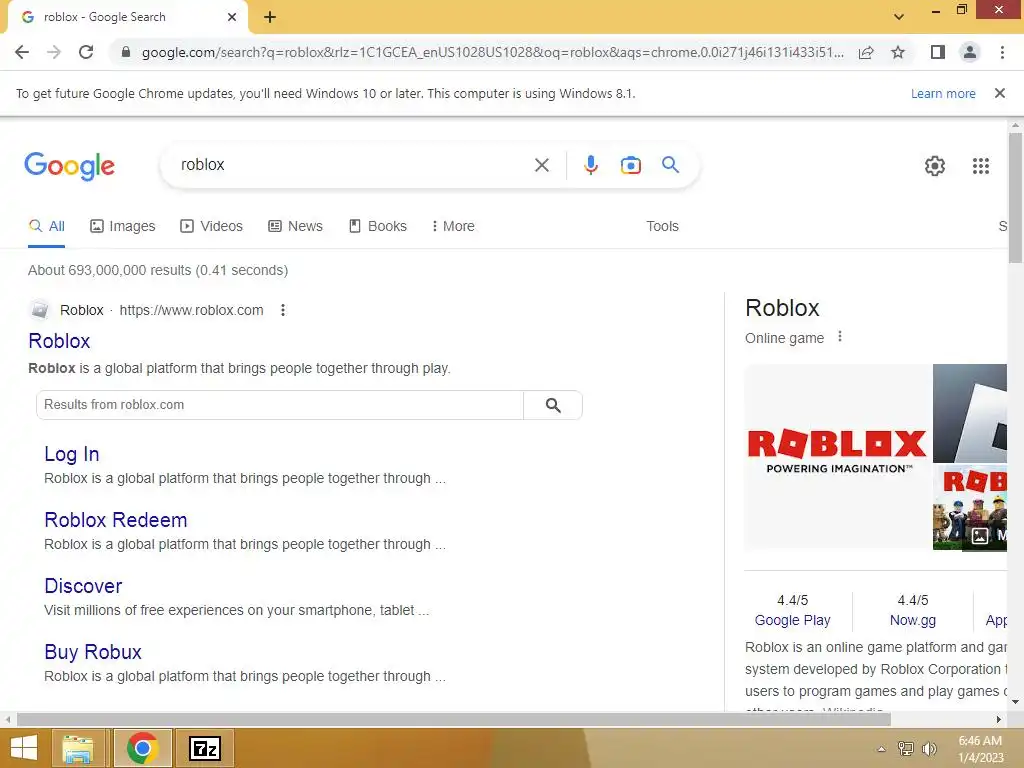Screen dimensions: 1024x768
Task: Click the browser forward arrow
Action: [x=54, y=52]
